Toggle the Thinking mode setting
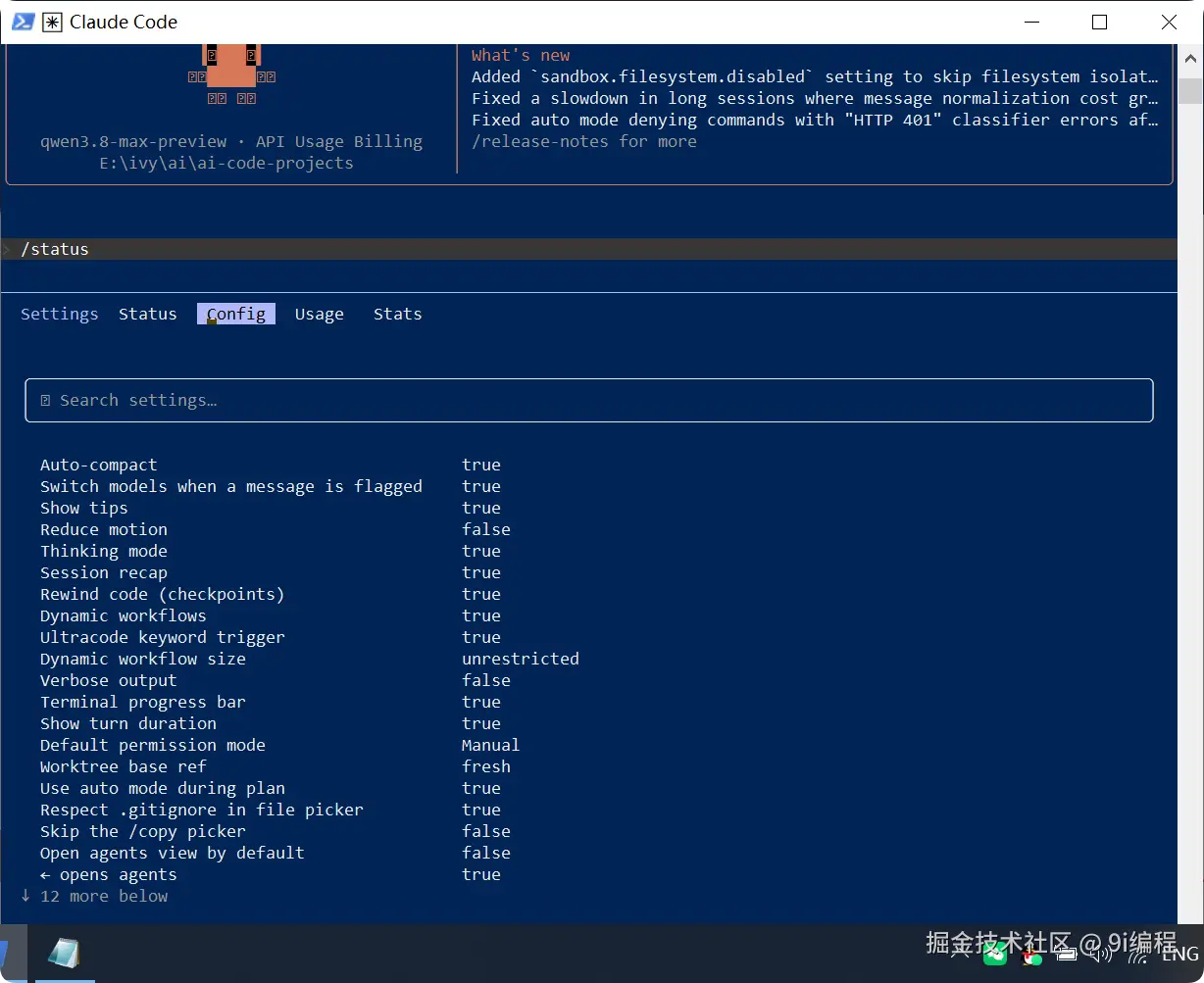 click(x=271, y=551)
